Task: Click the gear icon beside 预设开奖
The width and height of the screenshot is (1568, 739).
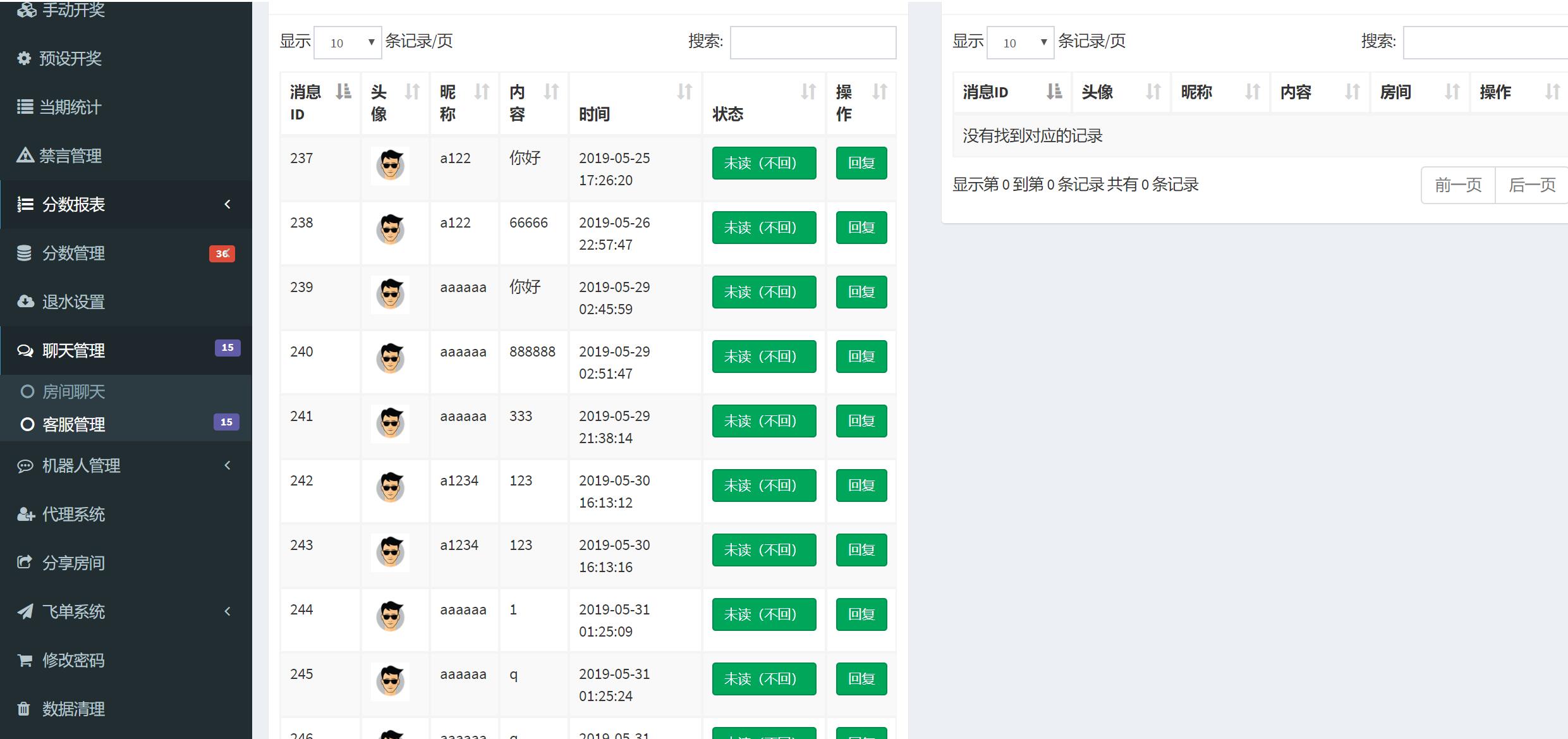Action: click(24, 58)
